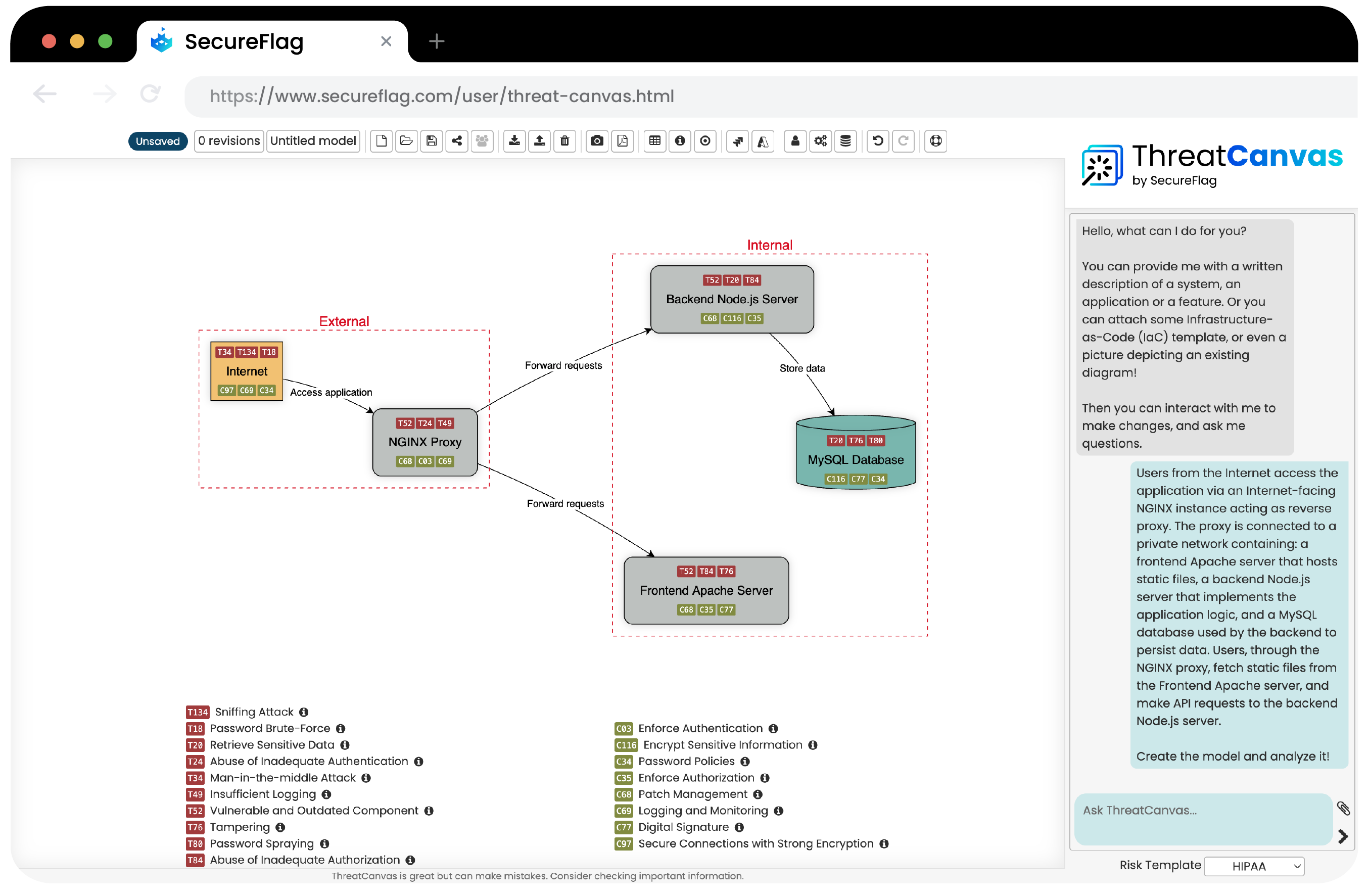Click Vulnerable and Outdated Component legend entry

click(314, 811)
